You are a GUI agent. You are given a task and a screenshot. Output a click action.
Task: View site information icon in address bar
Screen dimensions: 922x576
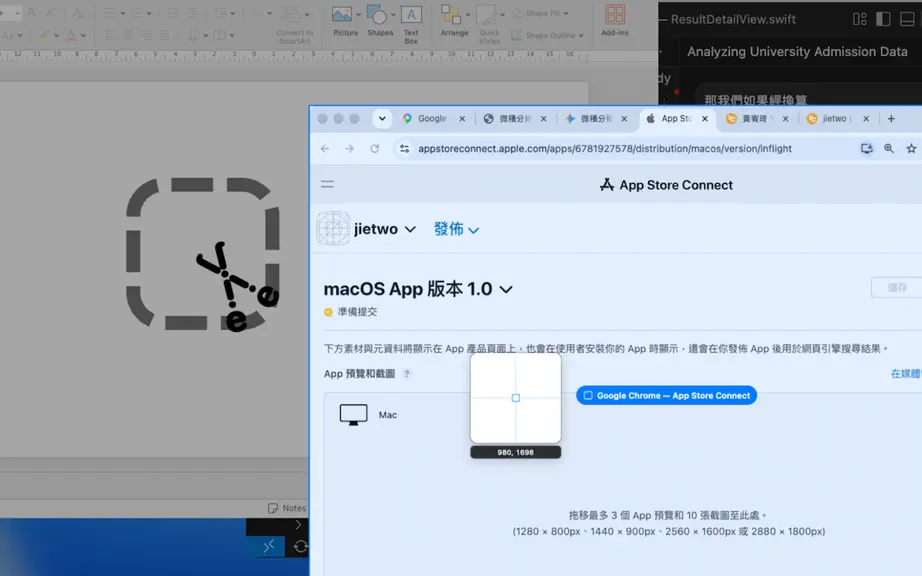(405, 149)
